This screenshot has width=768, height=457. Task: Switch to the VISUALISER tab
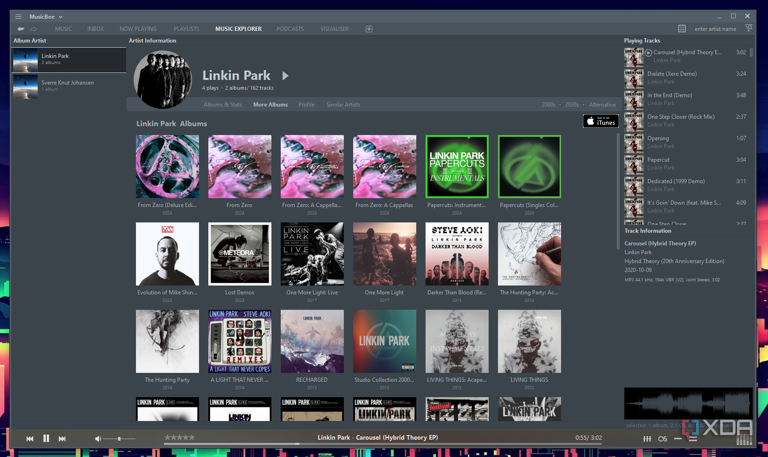pyautogui.click(x=335, y=29)
